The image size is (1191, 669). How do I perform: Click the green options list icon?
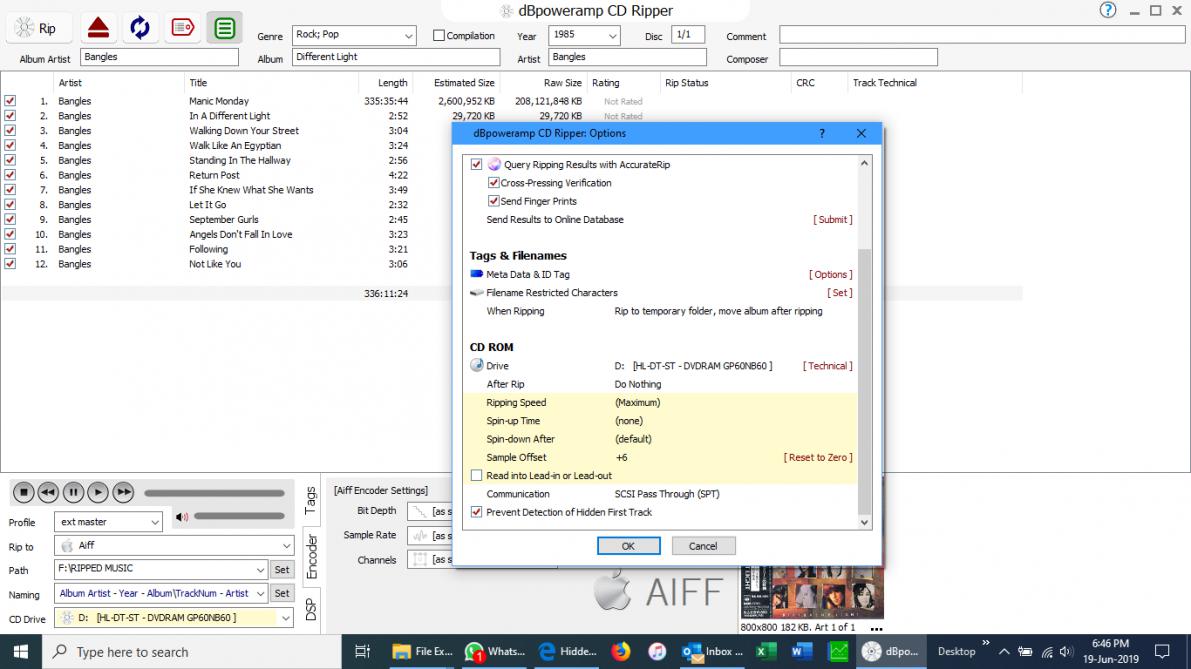pos(225,28)
